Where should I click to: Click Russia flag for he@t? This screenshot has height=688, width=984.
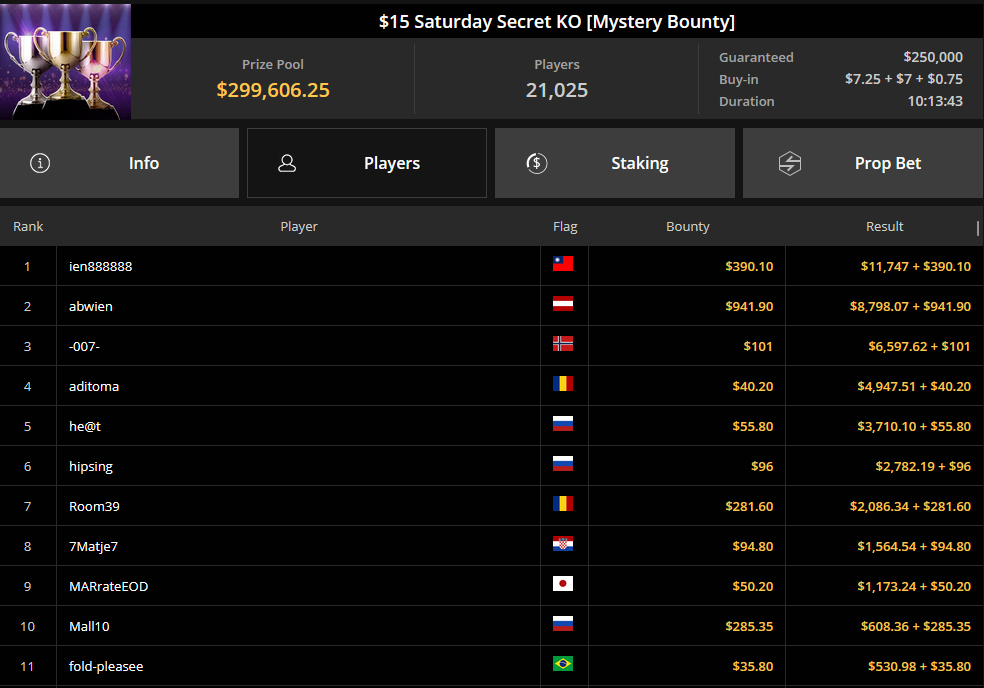point(563,424)
